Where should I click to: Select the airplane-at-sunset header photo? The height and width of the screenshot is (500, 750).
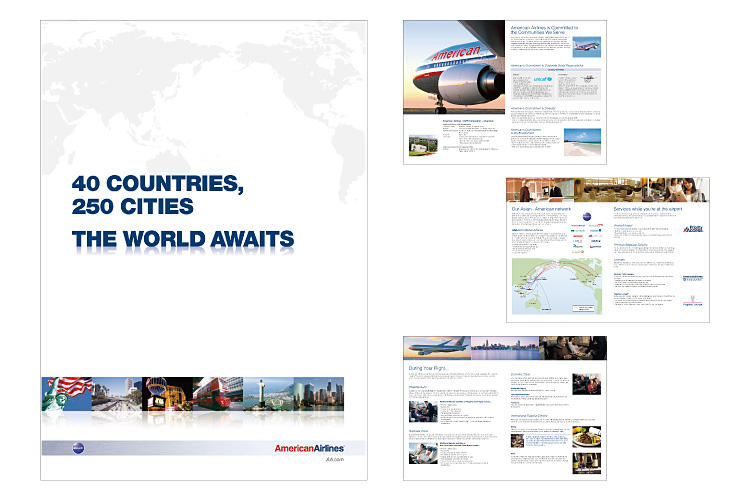point(437,348)
